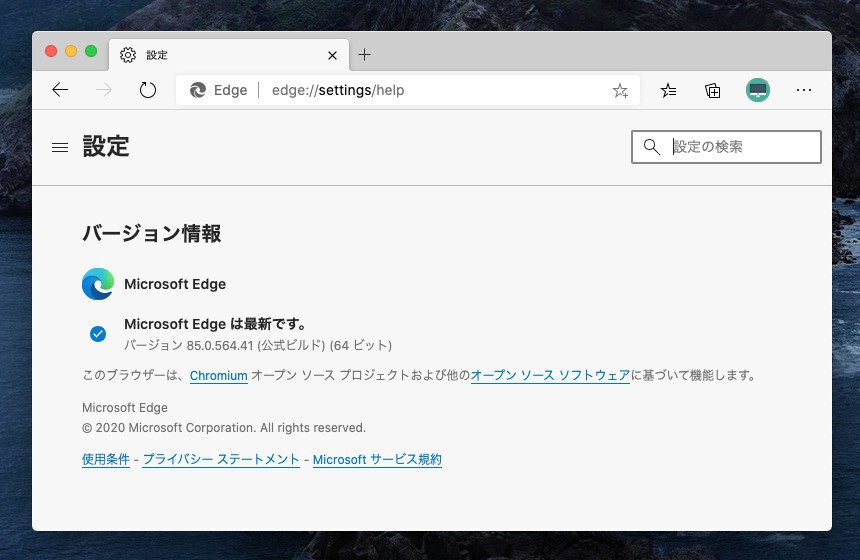Open the settings hamburger menu

point(60,148)
